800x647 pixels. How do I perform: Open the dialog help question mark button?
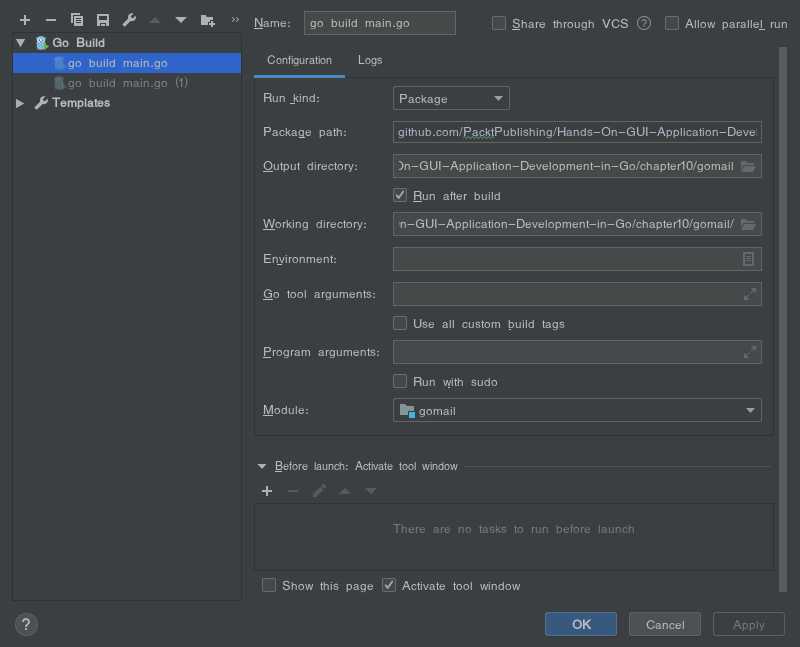pyautogui.click(x=26, y=625)
